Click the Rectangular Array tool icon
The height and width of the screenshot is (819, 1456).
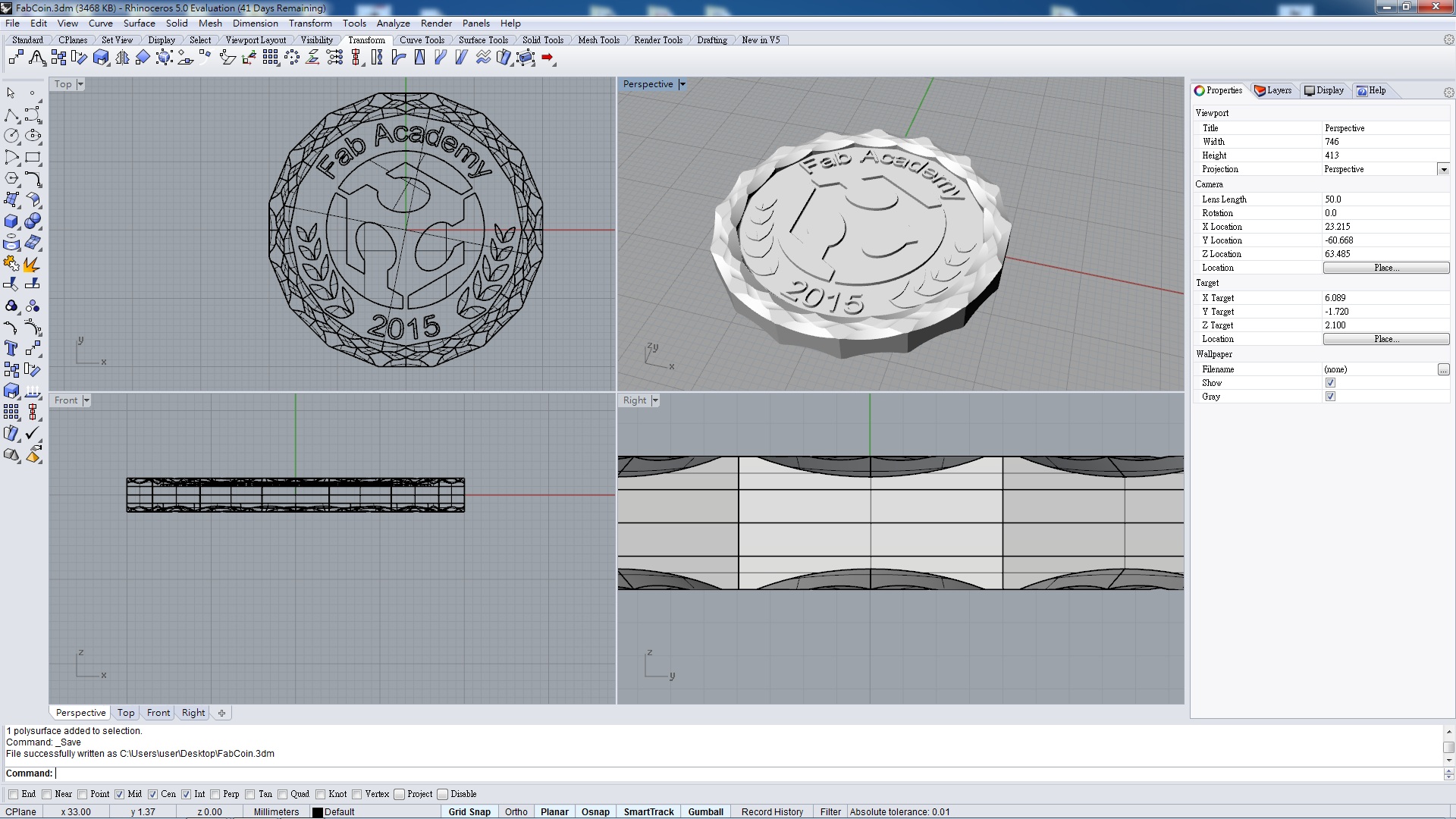270,58
